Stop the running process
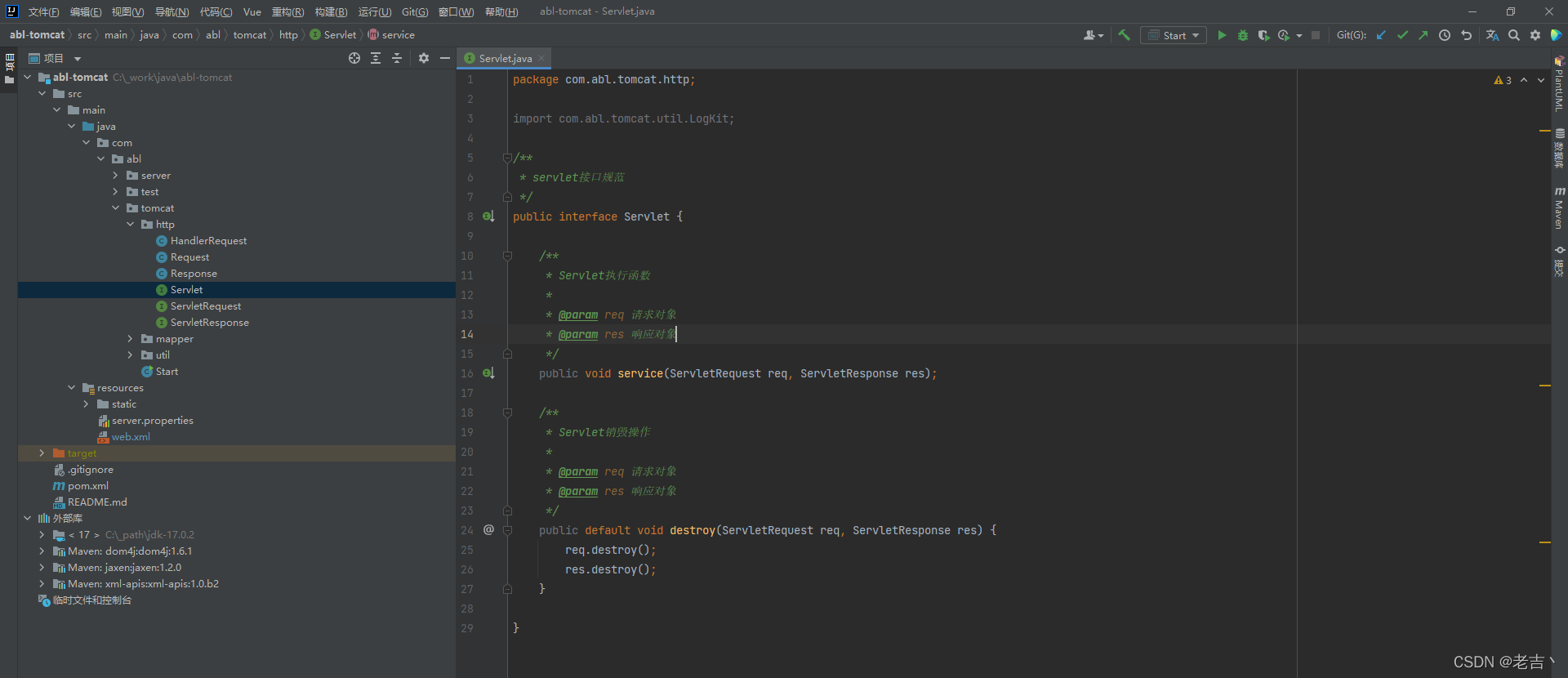The width and height of the screenshot is (1568, 678). point(1316,35)
